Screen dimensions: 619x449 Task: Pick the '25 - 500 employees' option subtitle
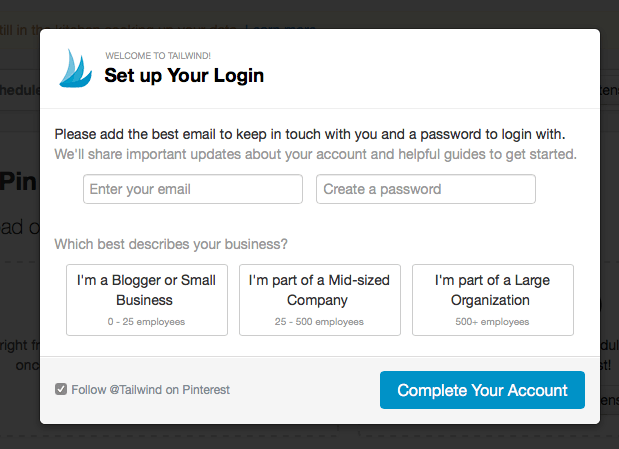click(x=319, y=321)
